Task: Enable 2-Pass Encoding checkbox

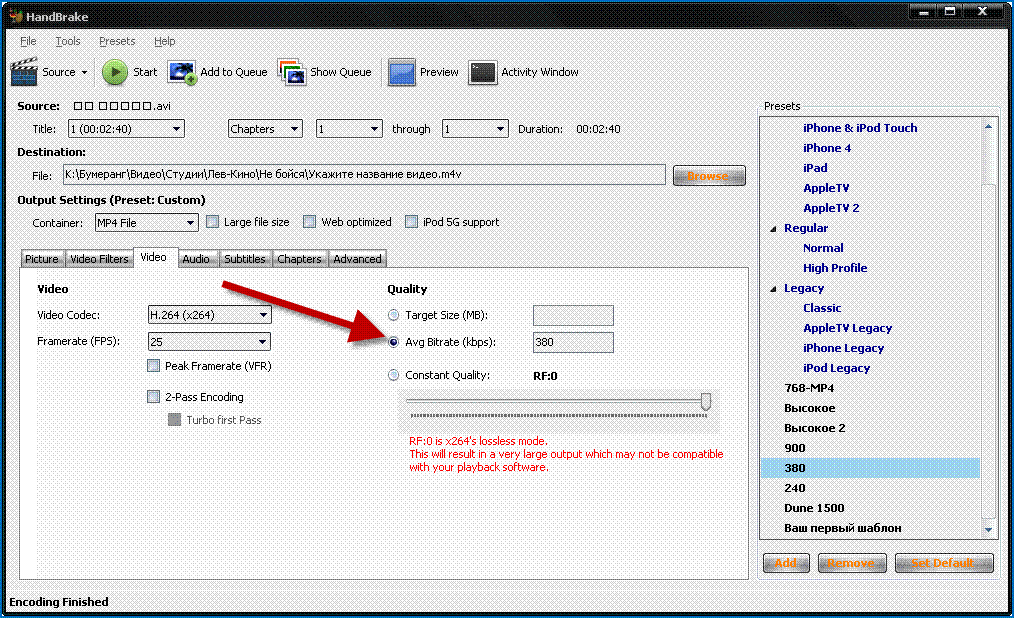Action: tap(153, 397)
